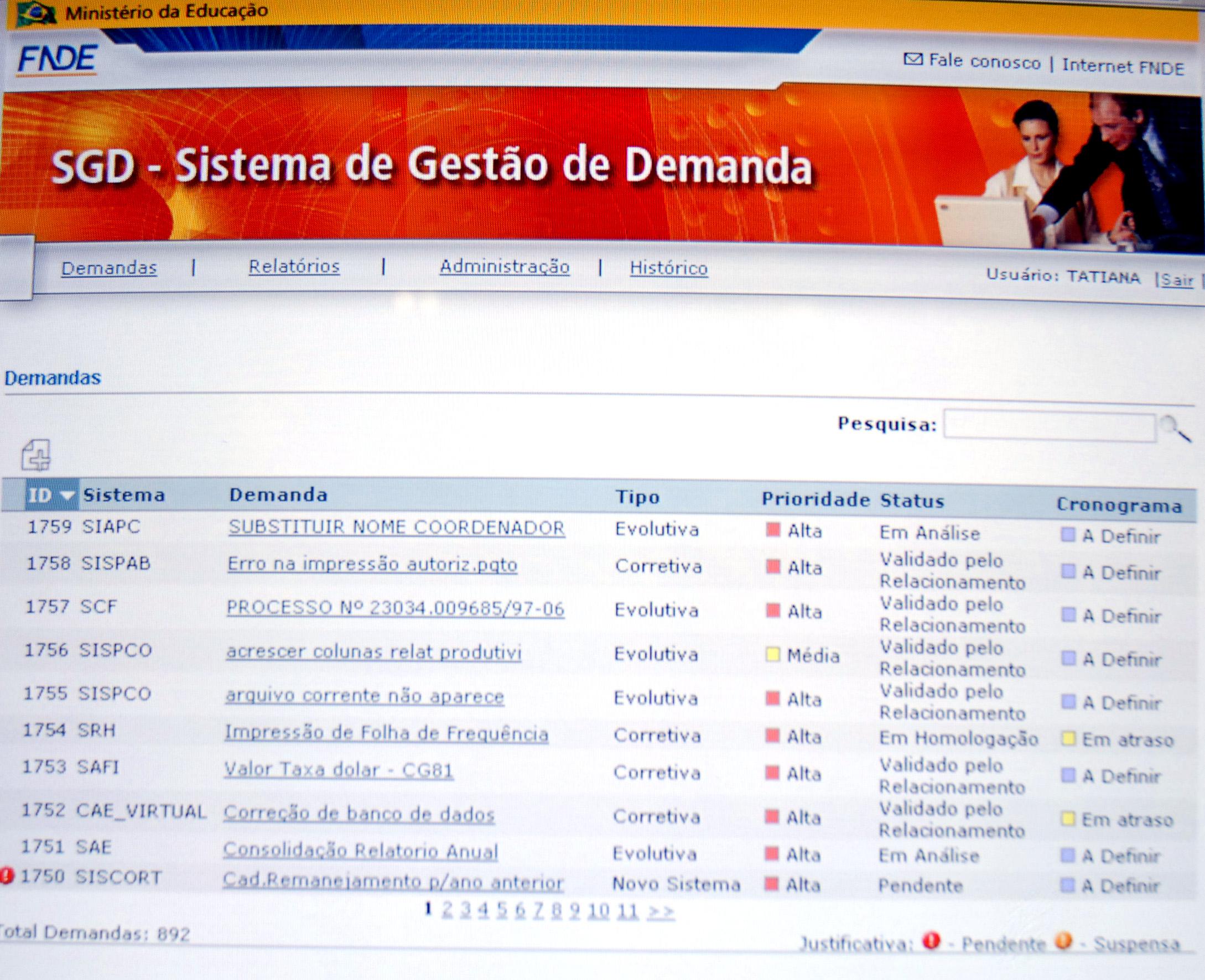Image resolution: width=1205 pixels, height=980 pixels.
Task: Click the Em Homologação status cell
Action: (x=958, y=738)
